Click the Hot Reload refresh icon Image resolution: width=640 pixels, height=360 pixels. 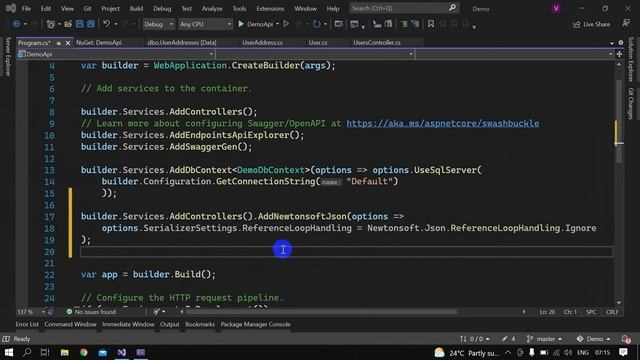tap(316, 24)
